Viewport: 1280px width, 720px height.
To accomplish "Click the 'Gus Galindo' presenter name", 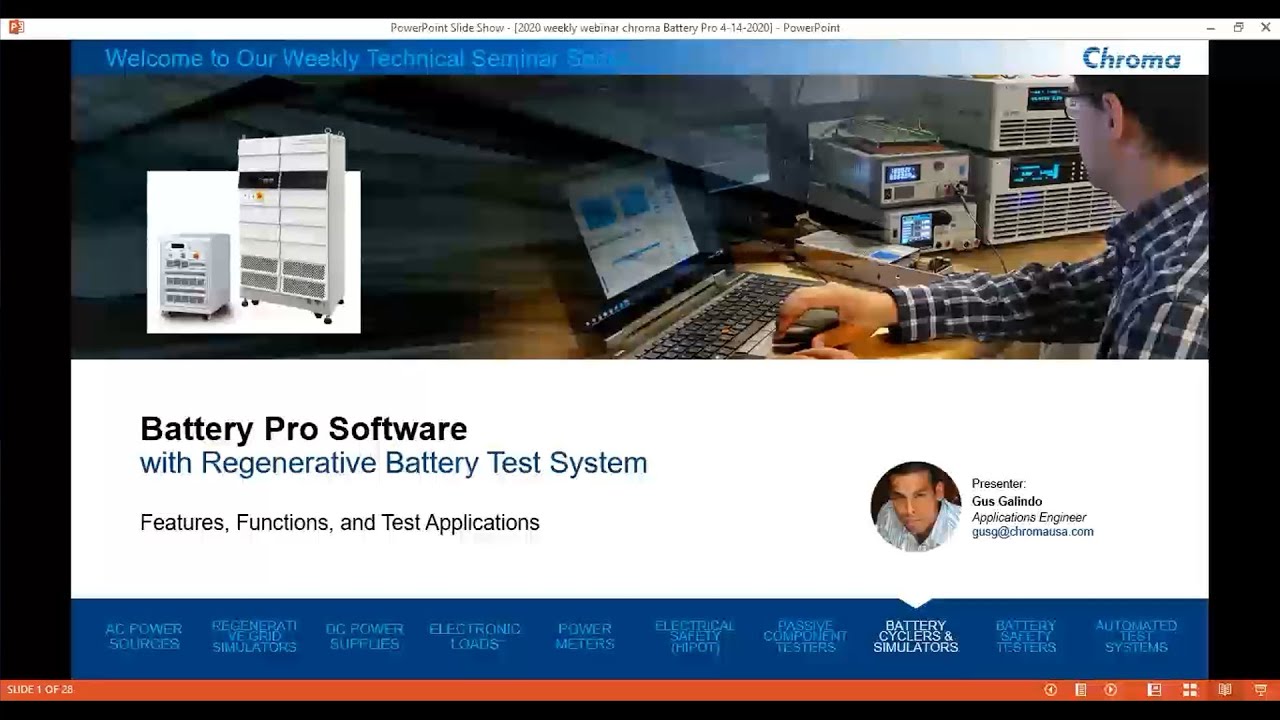I will [x=1007, y=502].
